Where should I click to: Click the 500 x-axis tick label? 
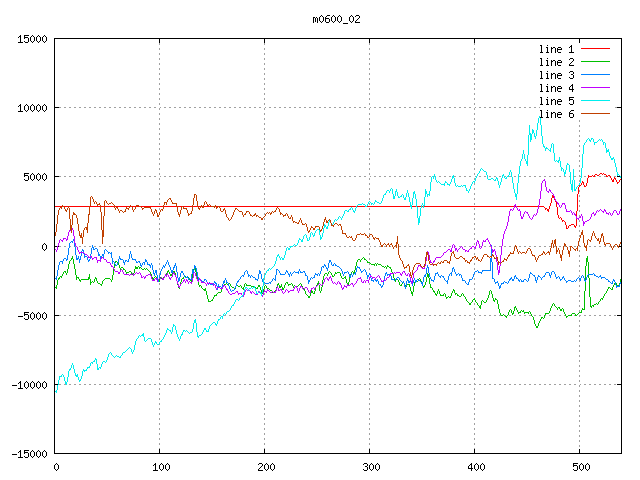[580, 467]
